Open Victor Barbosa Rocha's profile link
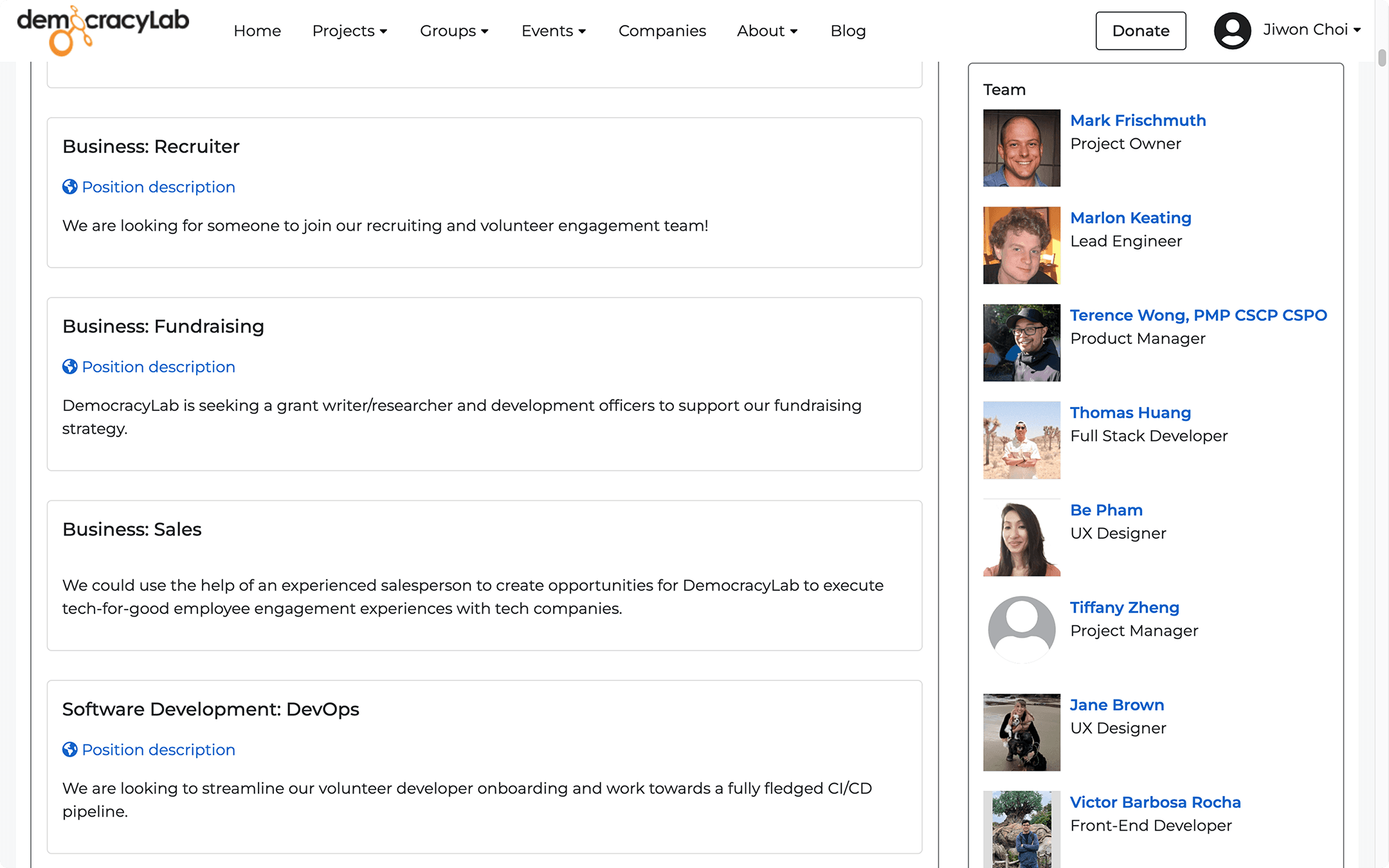1389x868 pixels. pos(1155,802)
